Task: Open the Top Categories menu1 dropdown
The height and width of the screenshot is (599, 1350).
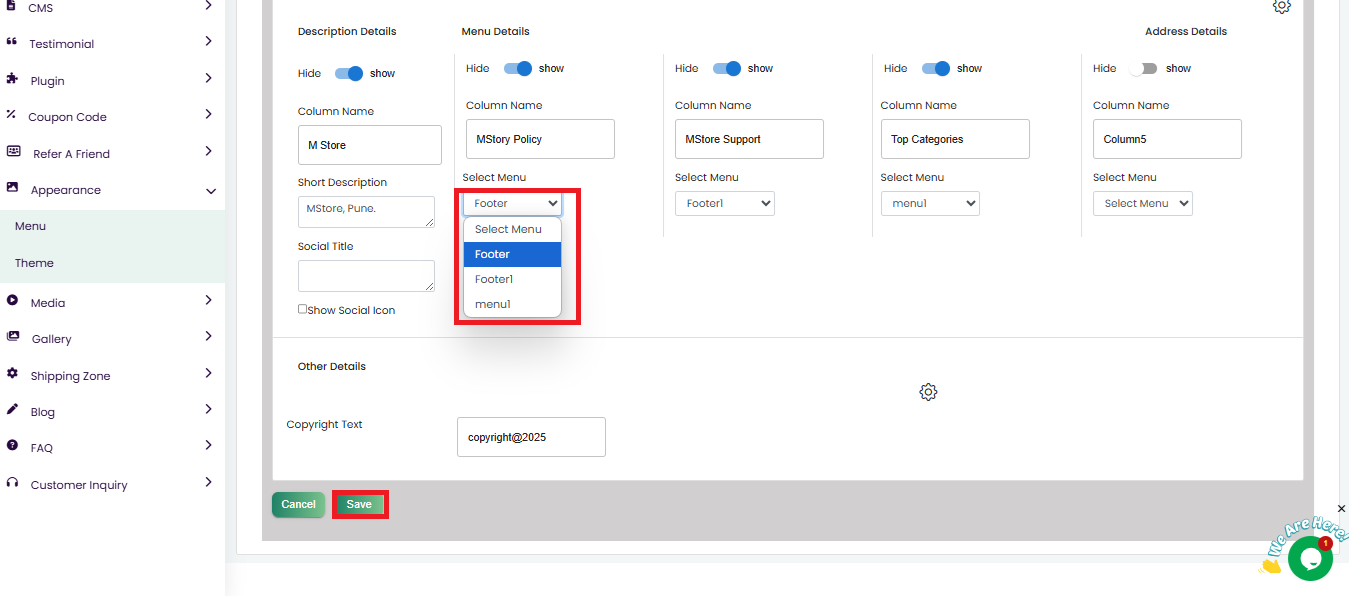Action: [x=930, y=204]
